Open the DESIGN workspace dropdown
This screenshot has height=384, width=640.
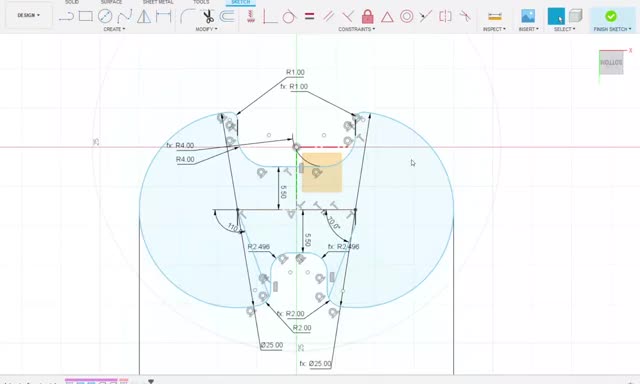pyautogui.click(x=29, y=15)
